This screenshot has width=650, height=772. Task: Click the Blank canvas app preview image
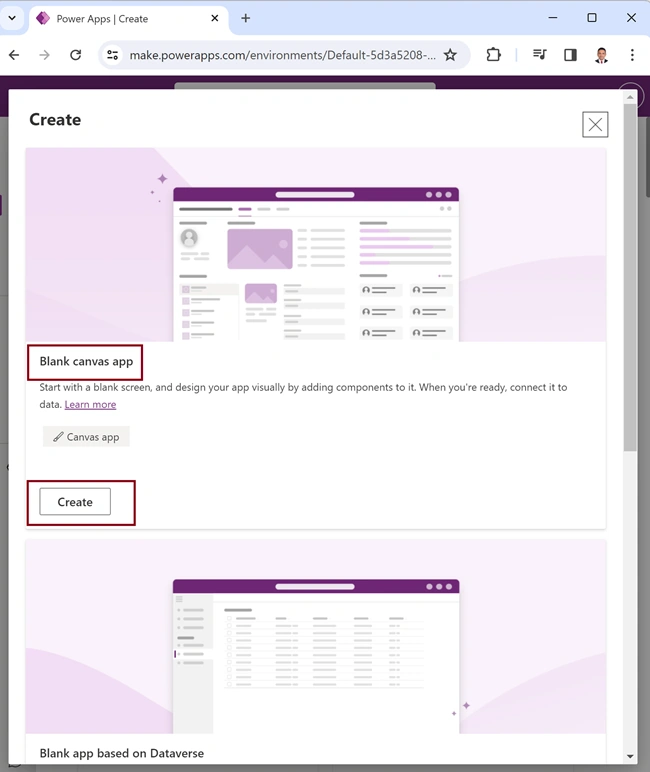(x=316, y=245)
